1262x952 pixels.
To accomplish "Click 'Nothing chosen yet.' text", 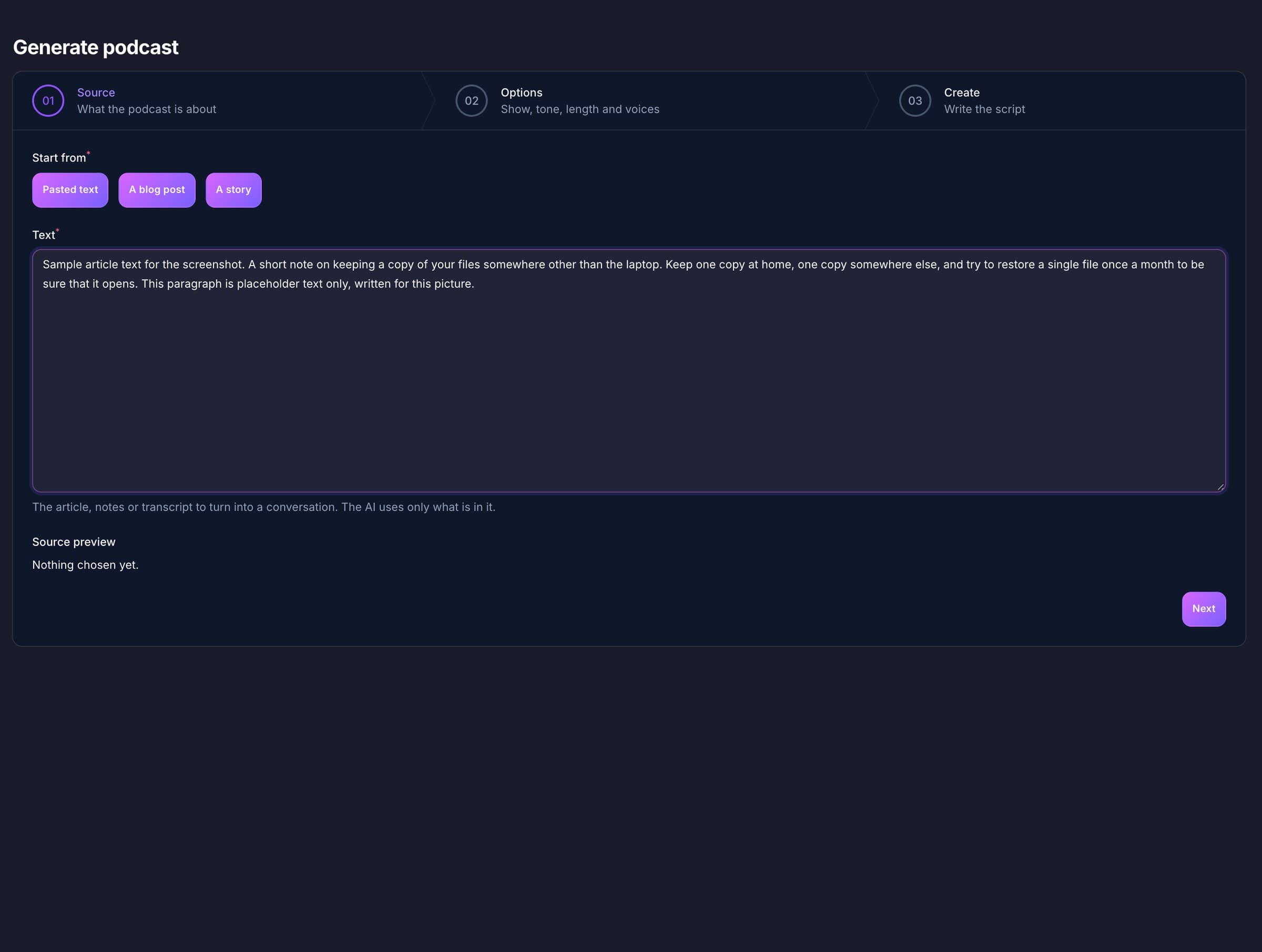I will 85,565.
